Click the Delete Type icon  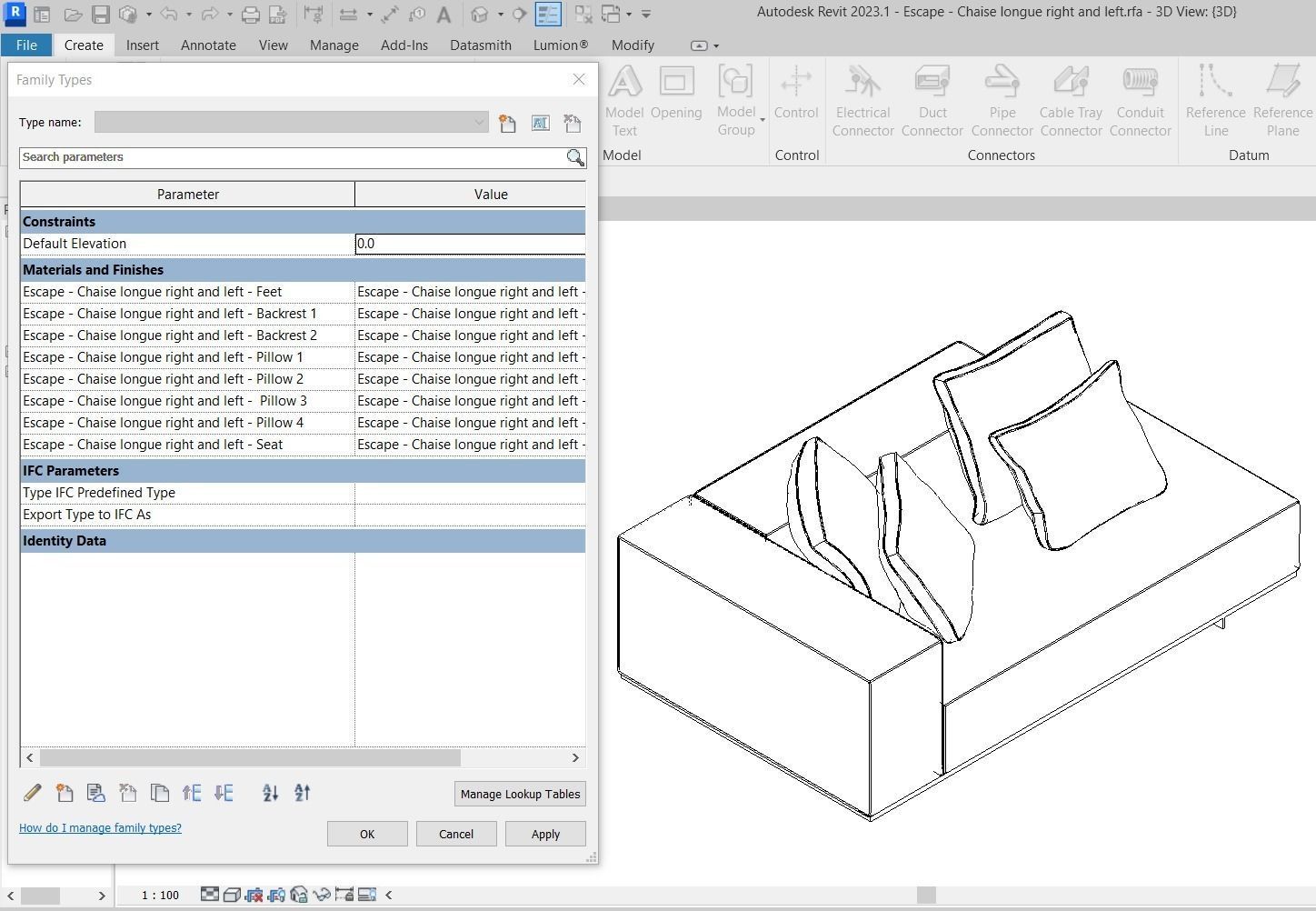[x=572, y=123]
